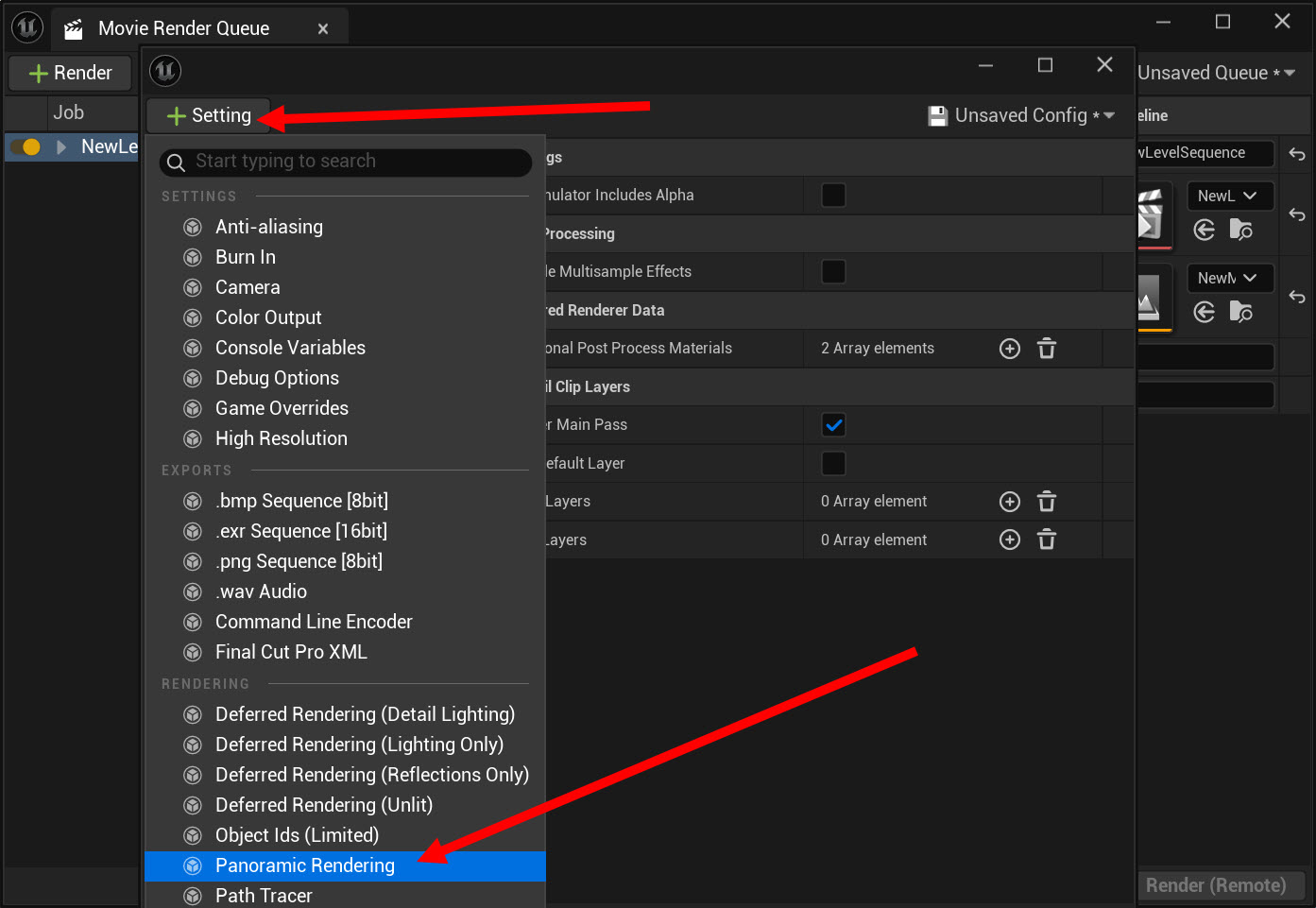Screen dimensions: 1316x908
Task: Add the .exr Sequence [16bit] export
Action: click(x=345, y=531)
